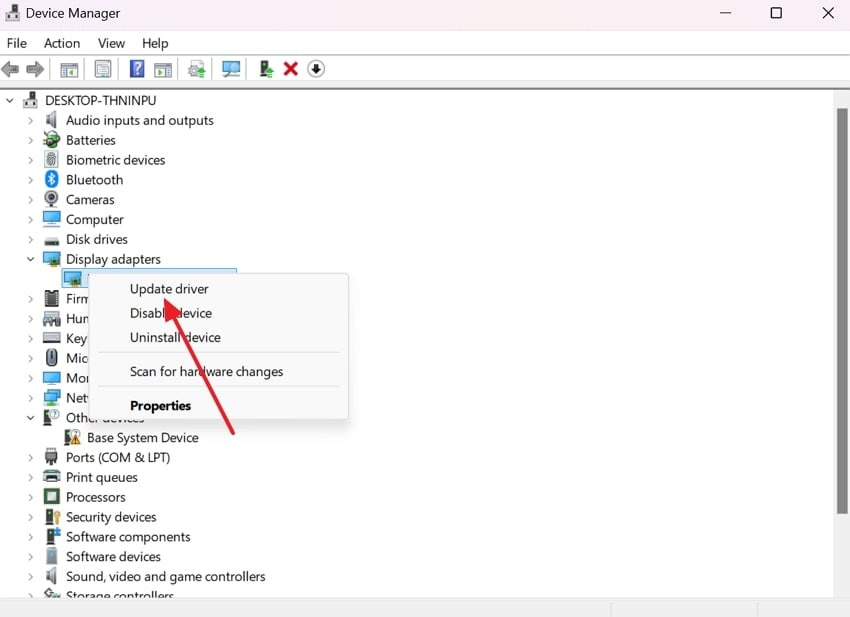The image size is (850, 617).
Task: Click the Processors chip icon
Action: tap(51, 497)
